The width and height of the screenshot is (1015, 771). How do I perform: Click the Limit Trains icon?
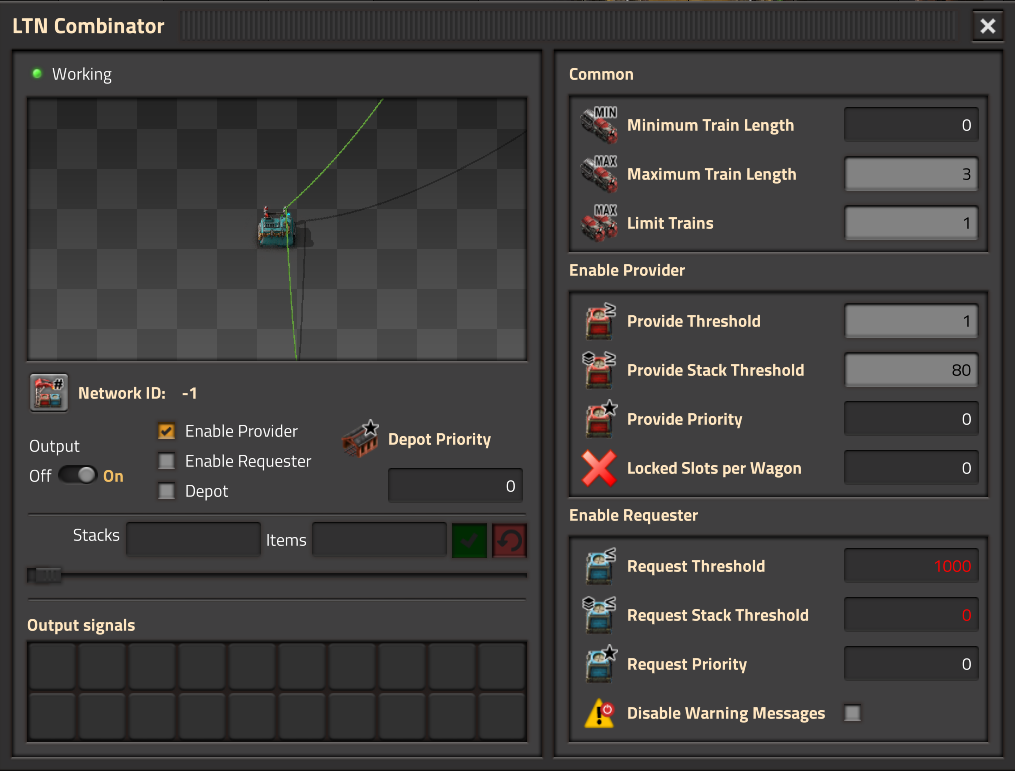[x=599, y=223]
